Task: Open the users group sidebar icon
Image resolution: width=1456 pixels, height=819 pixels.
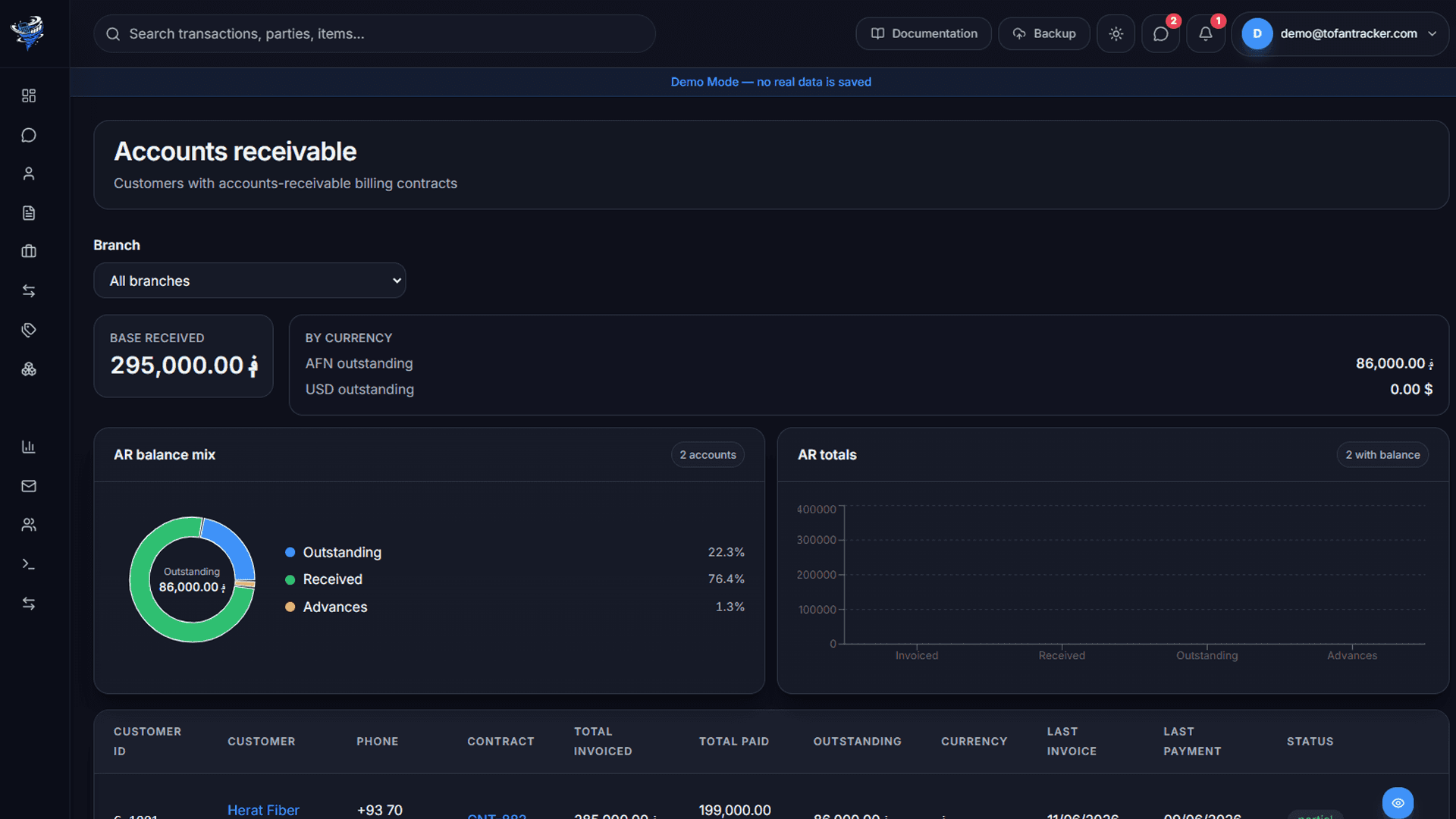Action: pyautogui.click(x=29, y=525)
